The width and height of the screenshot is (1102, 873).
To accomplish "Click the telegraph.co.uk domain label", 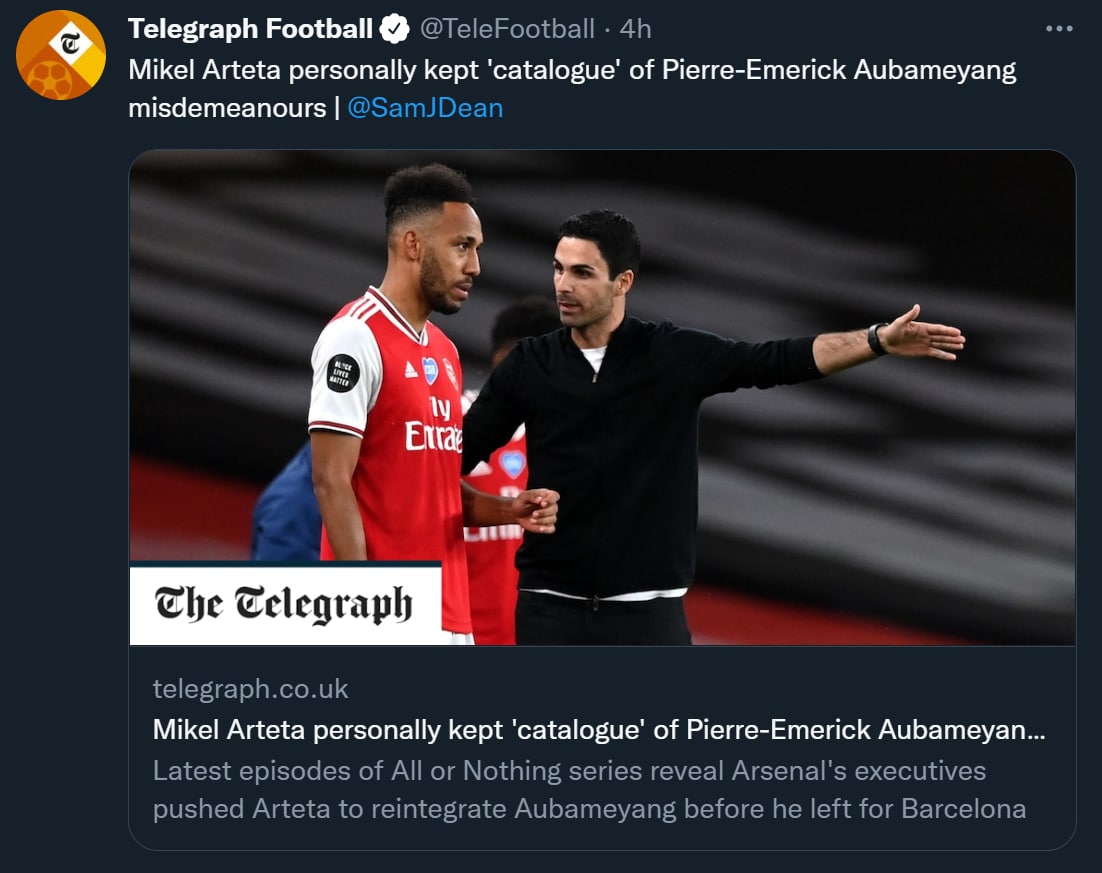I will click(251, 689).
